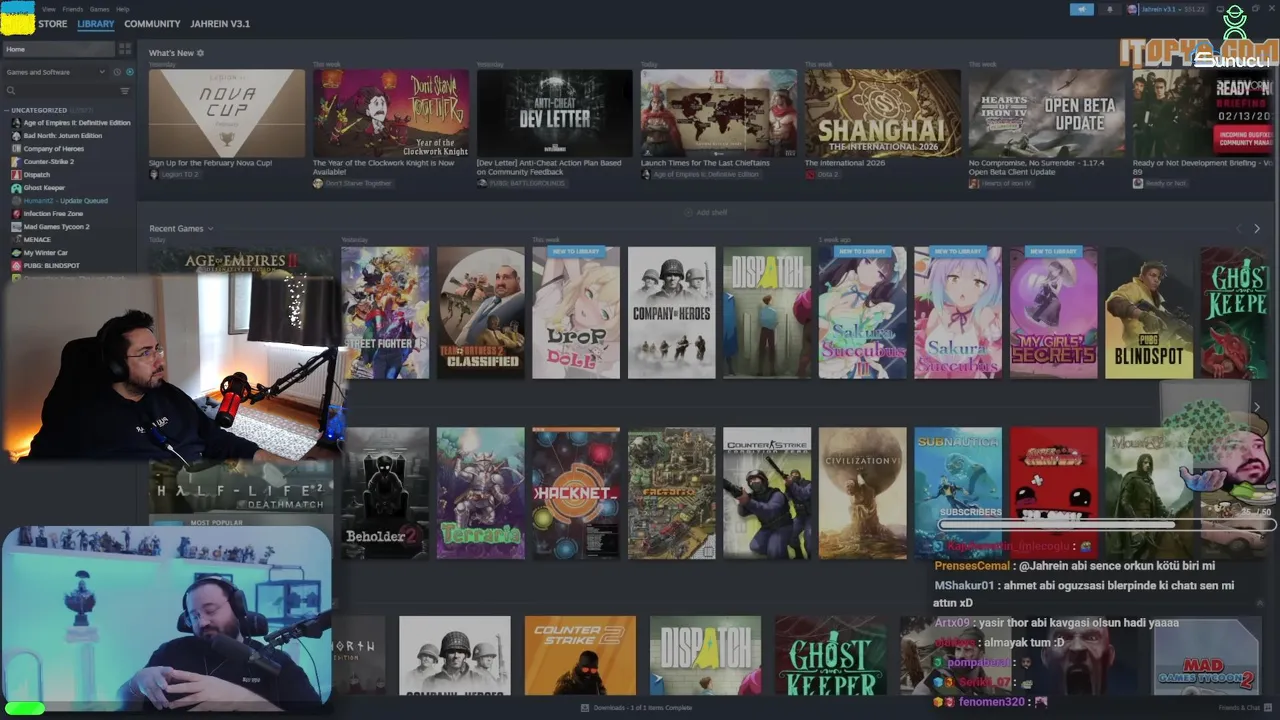Click the plus icon beside Add shelf
Screen dimensions: 1280x720
point(688,213)
